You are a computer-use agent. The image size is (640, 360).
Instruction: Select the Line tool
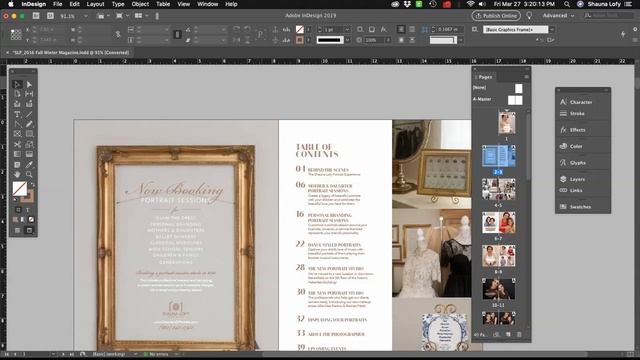coord(29,114)
